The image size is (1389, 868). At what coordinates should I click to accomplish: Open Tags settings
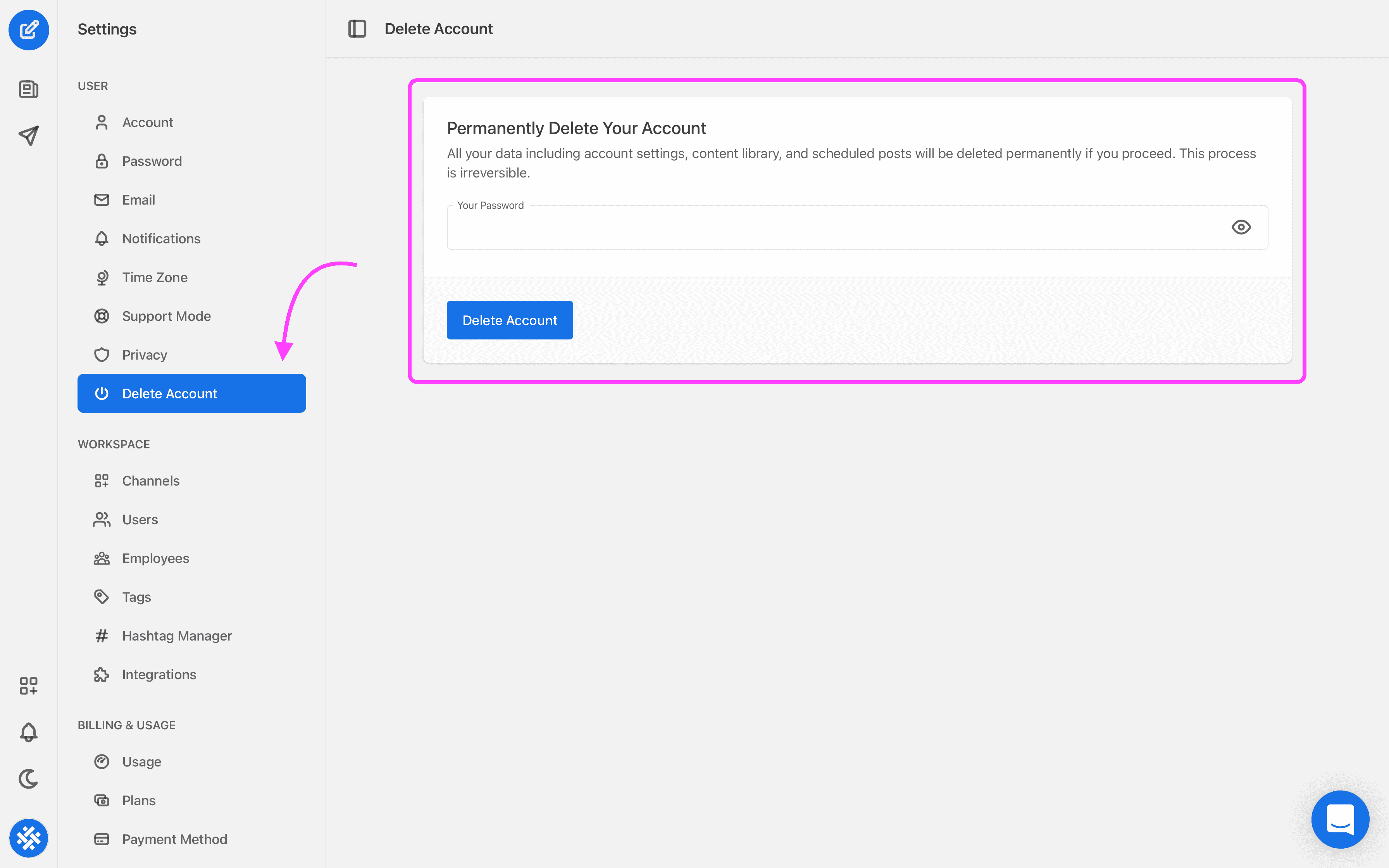[x=192, y=597]
